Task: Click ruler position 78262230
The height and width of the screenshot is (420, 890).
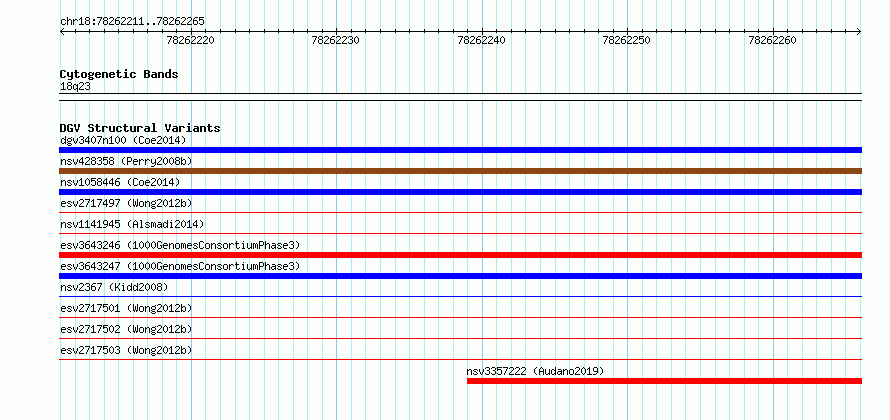Action: [x=336, y=40]
